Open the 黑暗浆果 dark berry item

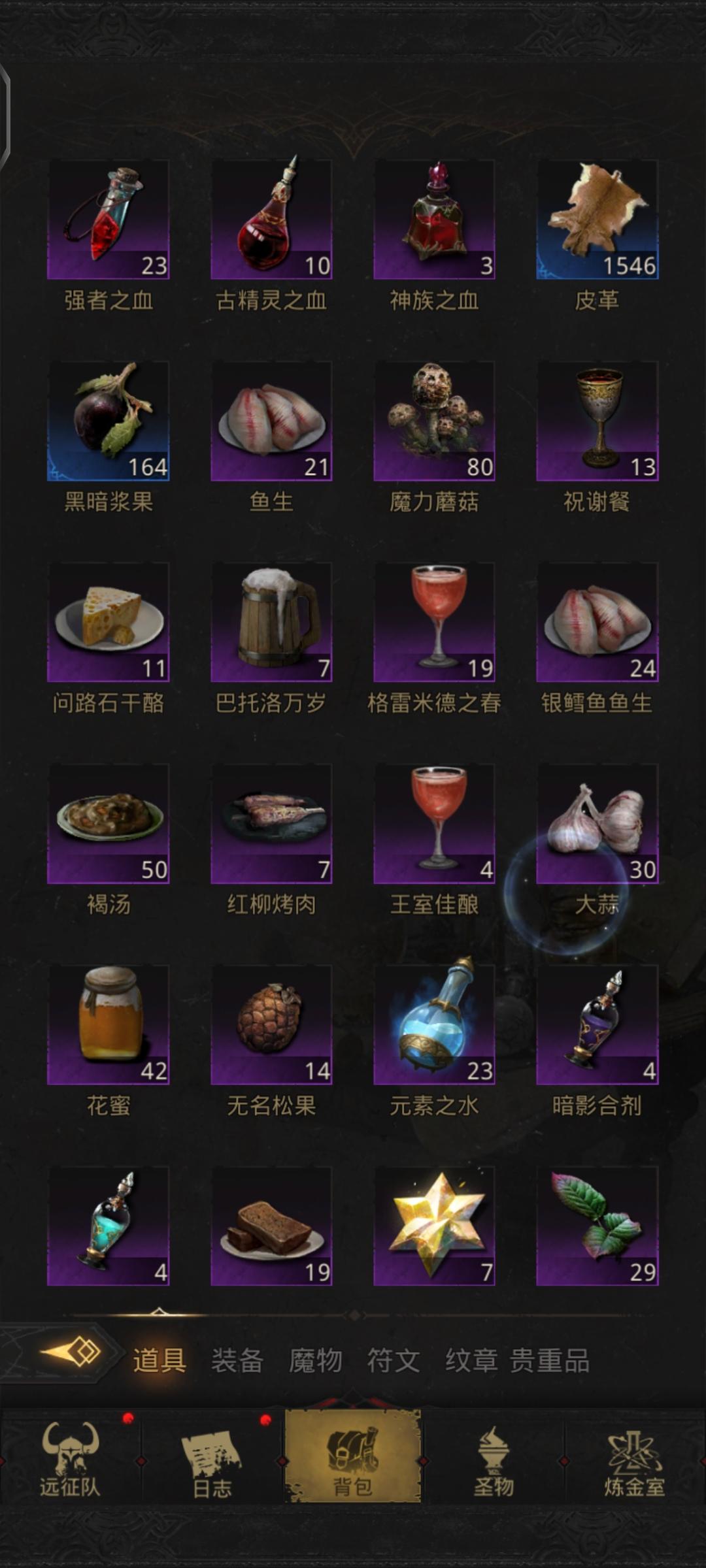point(109,421)
